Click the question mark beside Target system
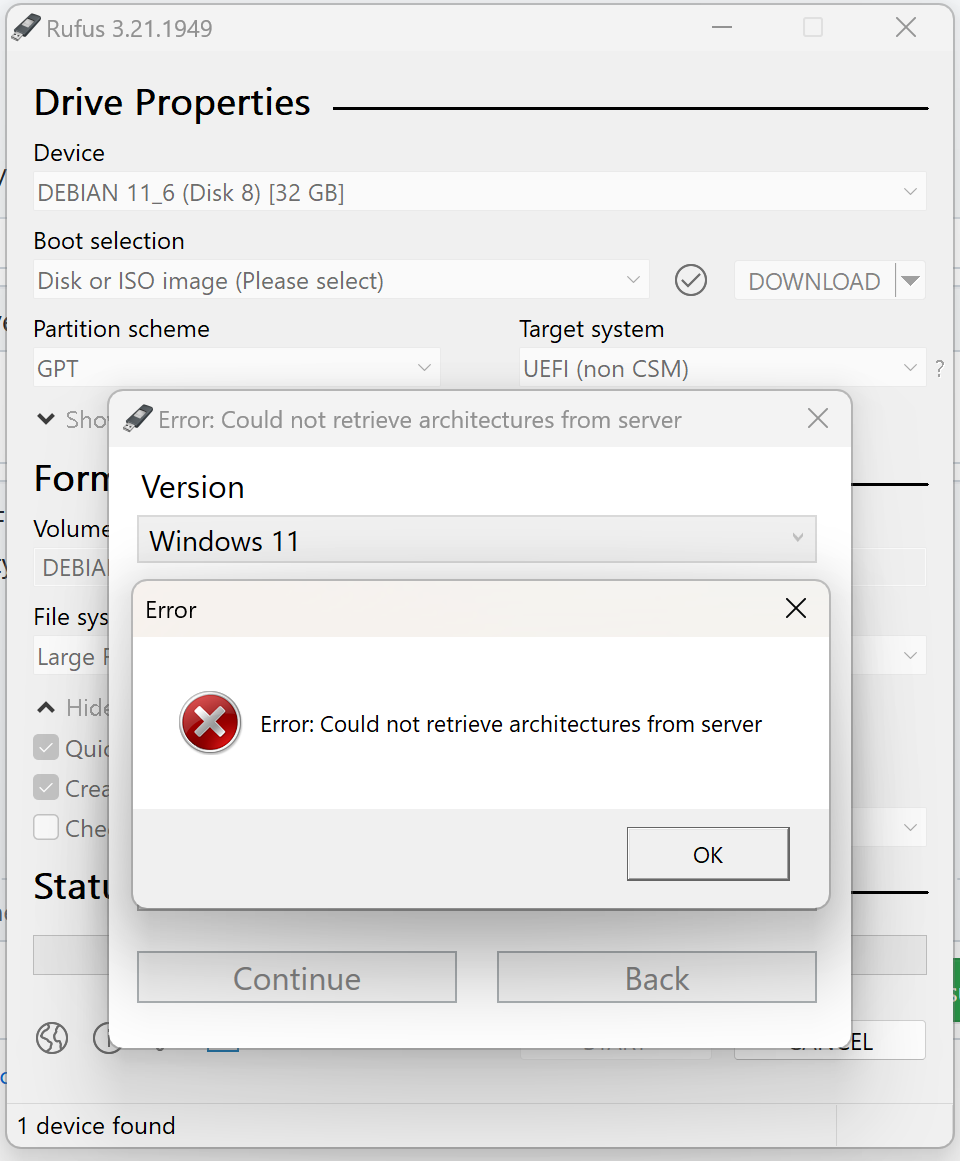Screen dimensions: 960x1161 pos(939,369)
